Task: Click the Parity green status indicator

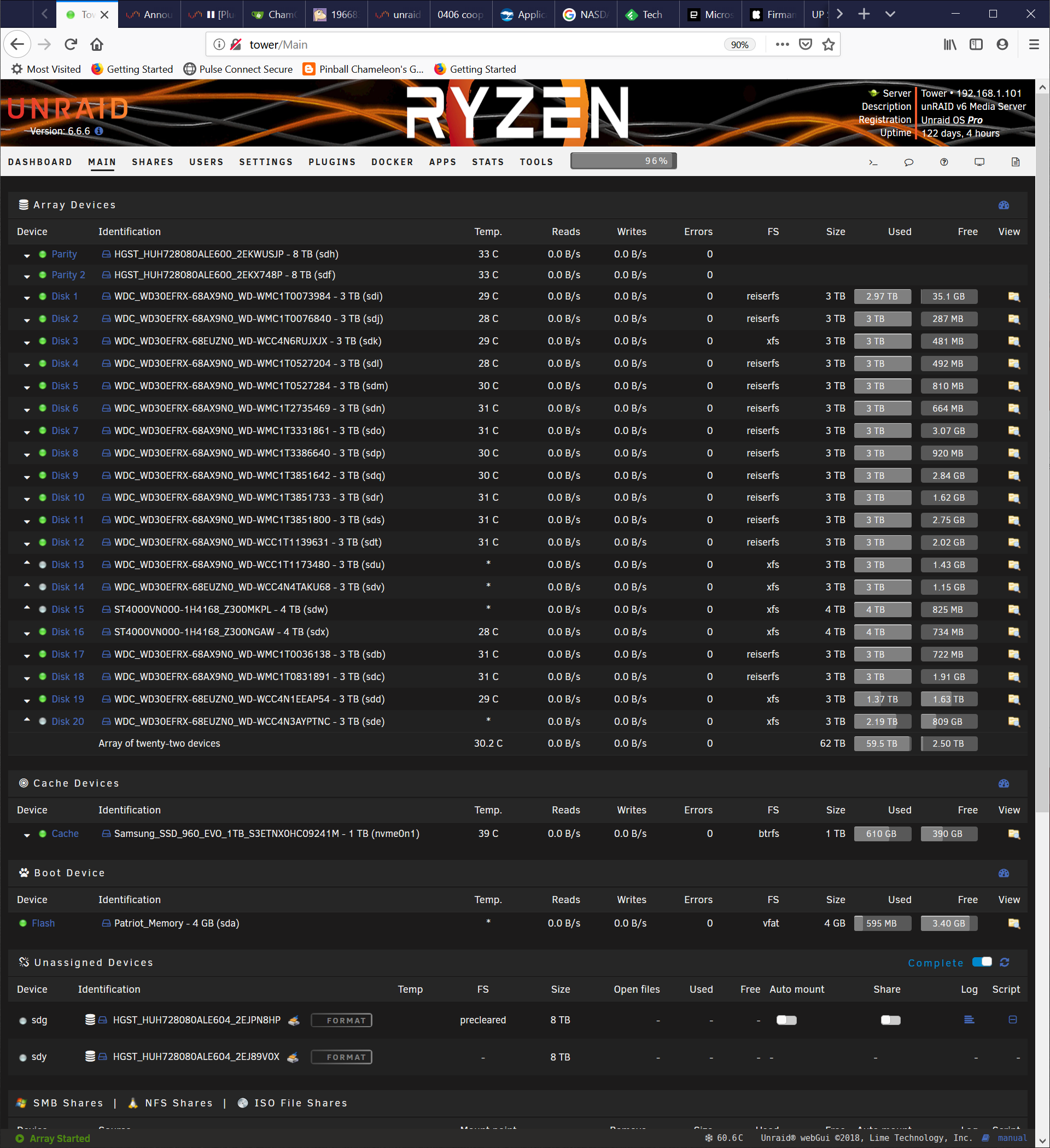Action: pyautogui.click(x=43, y=254)
